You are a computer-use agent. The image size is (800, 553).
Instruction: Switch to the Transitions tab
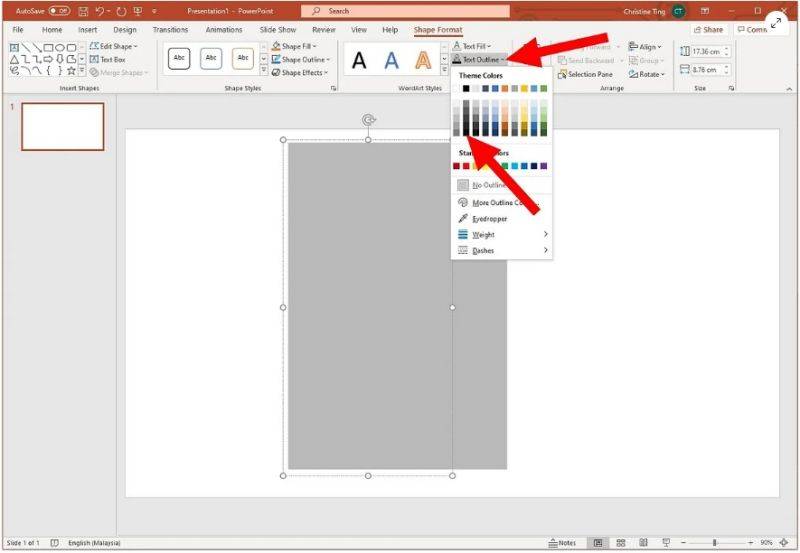tap(170, 30)
